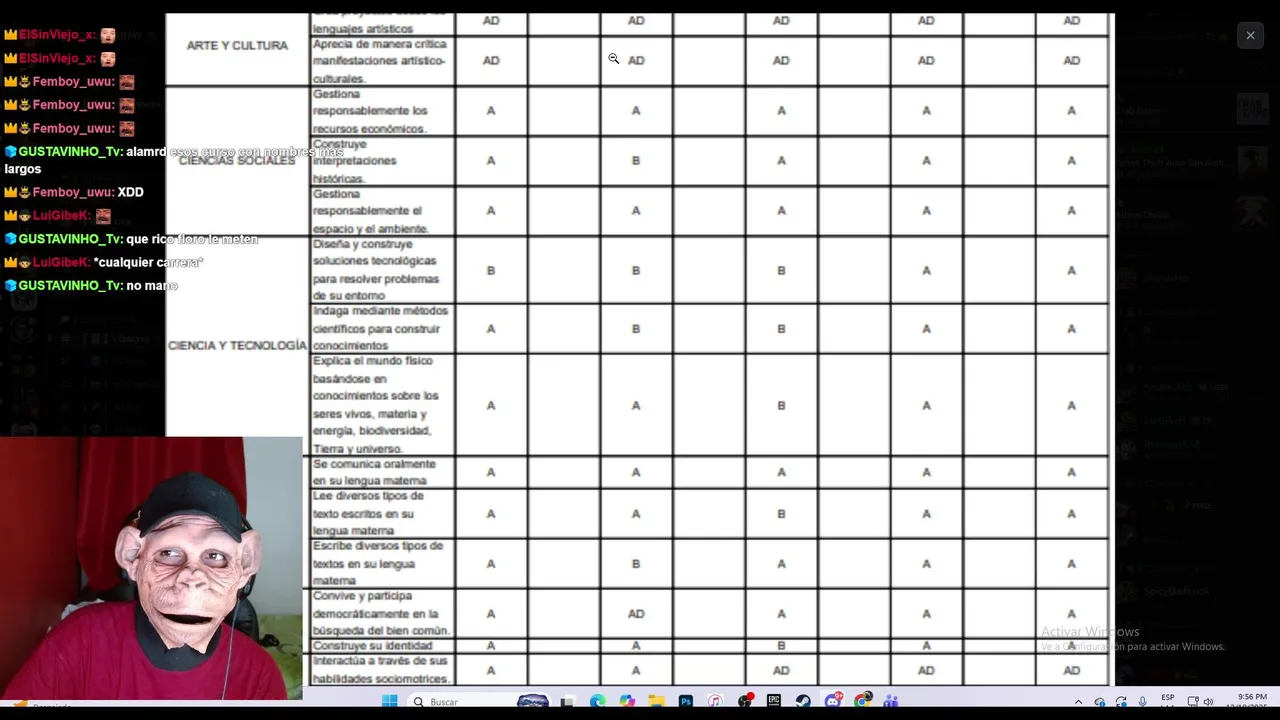Image resolution: width=1280 pixels, height=720 pixels.
Task: Open the red-badged recording app icon
Action: (x=745, y=702)
